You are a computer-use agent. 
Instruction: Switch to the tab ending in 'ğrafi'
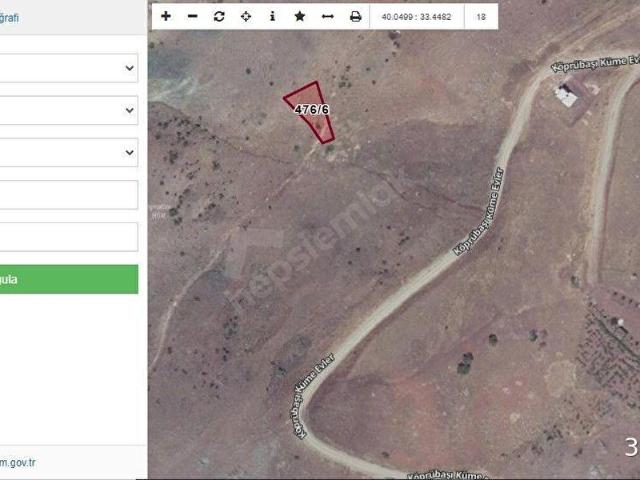tap(10, 17)
